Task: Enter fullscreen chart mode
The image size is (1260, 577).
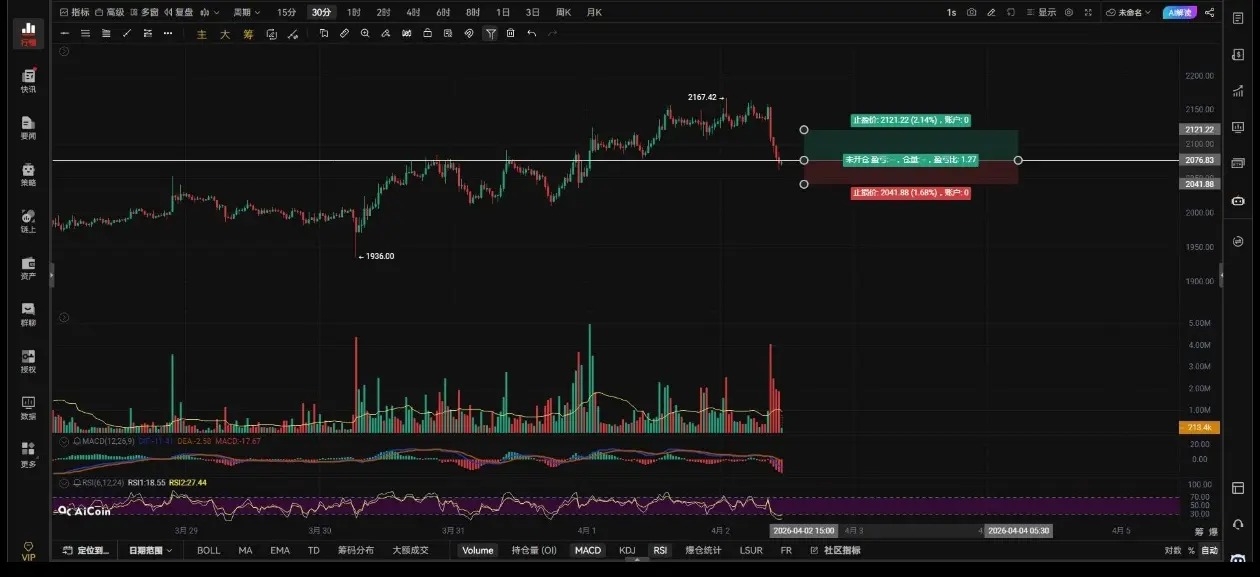Action: coord(1089,12)
